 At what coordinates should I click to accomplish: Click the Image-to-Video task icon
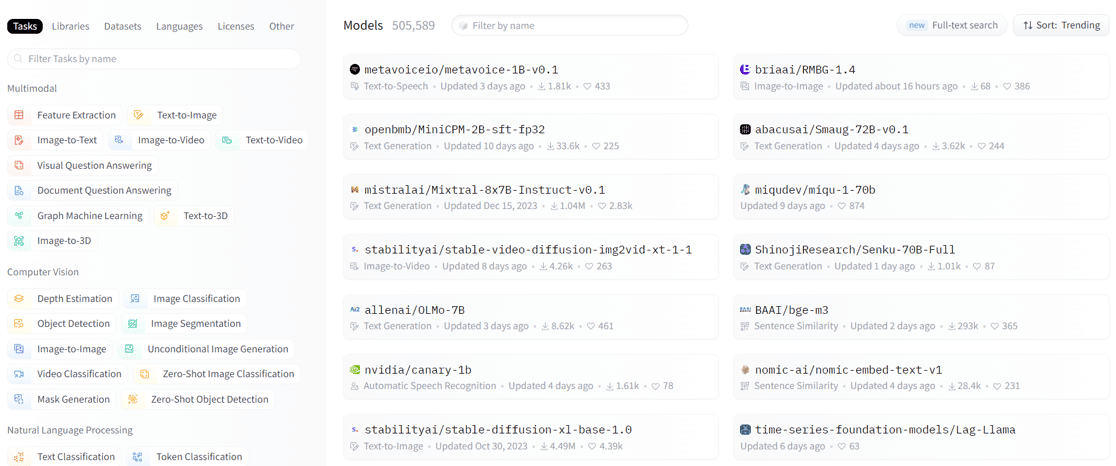pyautogui.click(x=120, y=140)
